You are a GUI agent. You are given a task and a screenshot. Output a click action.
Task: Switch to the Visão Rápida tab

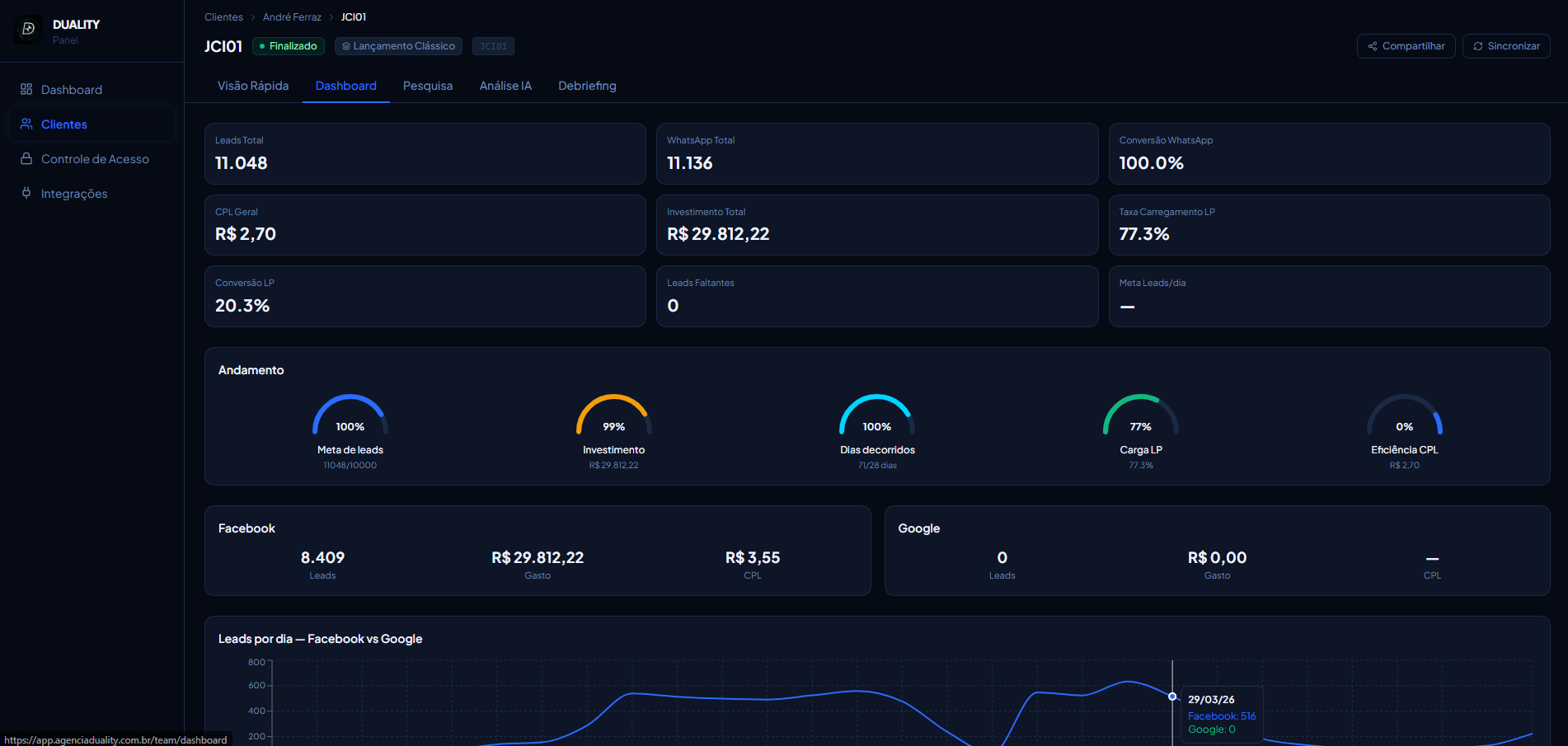253,86
